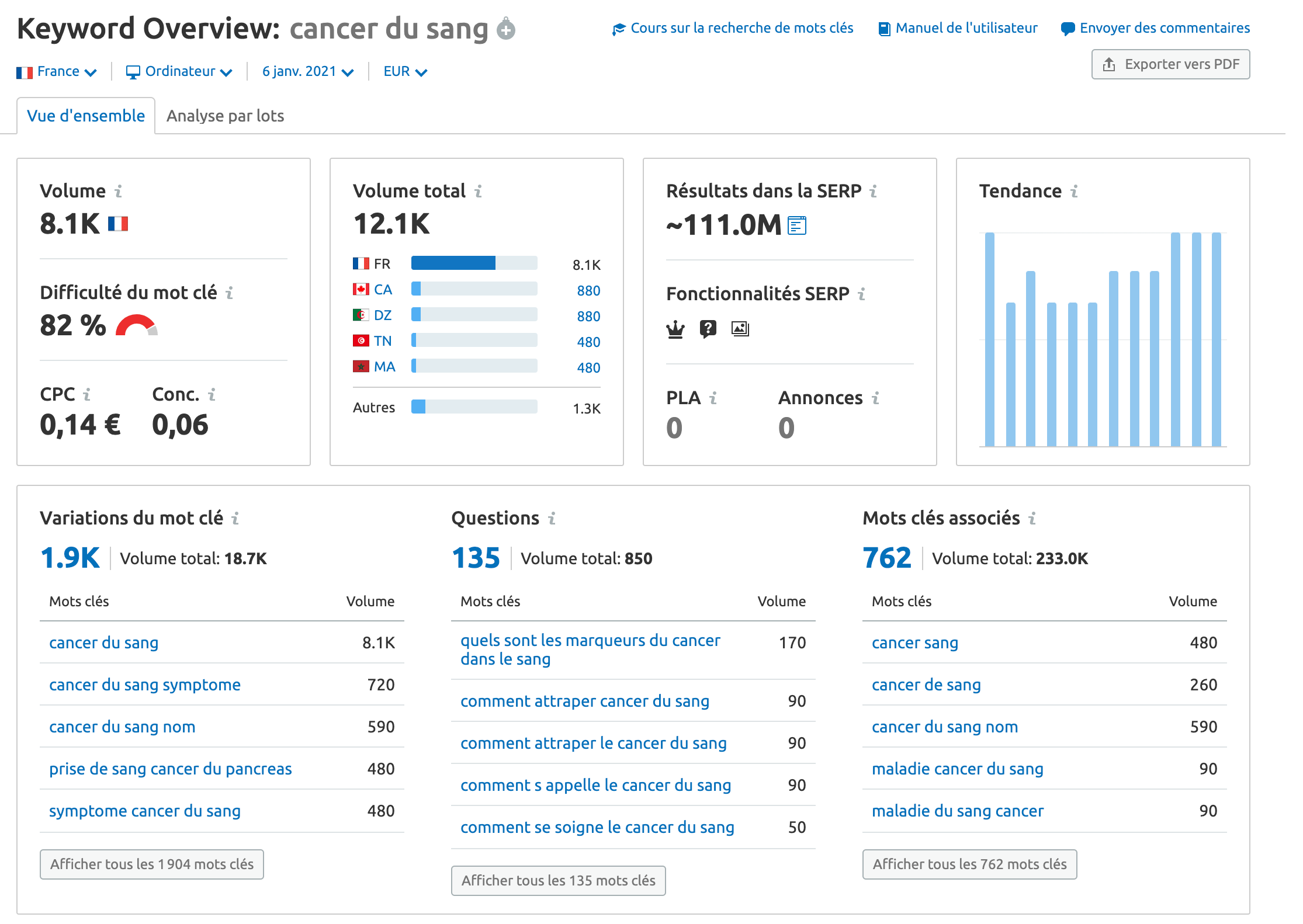Viewport: 1303px width, 924px height.
Task: Click the crown SERP feature icon
Action: (675, 329)
